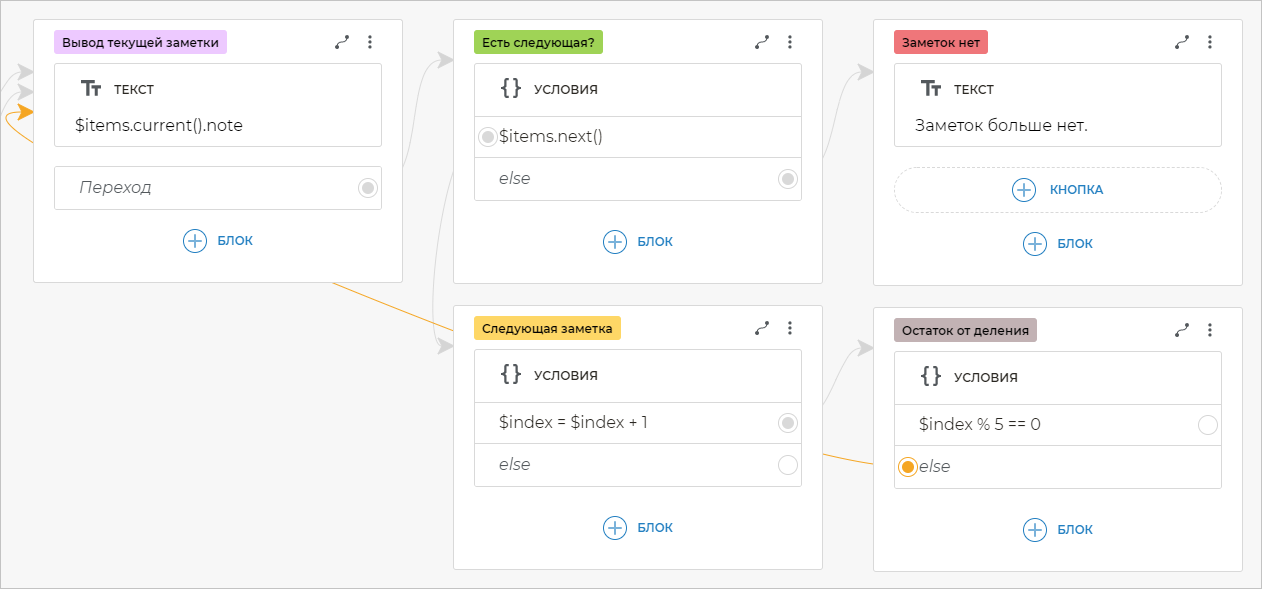The height and width of the screenshot is (589, 1262).
Task: Select the green "Есть следующая?" title tag
Action: pyautogui.click(x=538, y=42)
